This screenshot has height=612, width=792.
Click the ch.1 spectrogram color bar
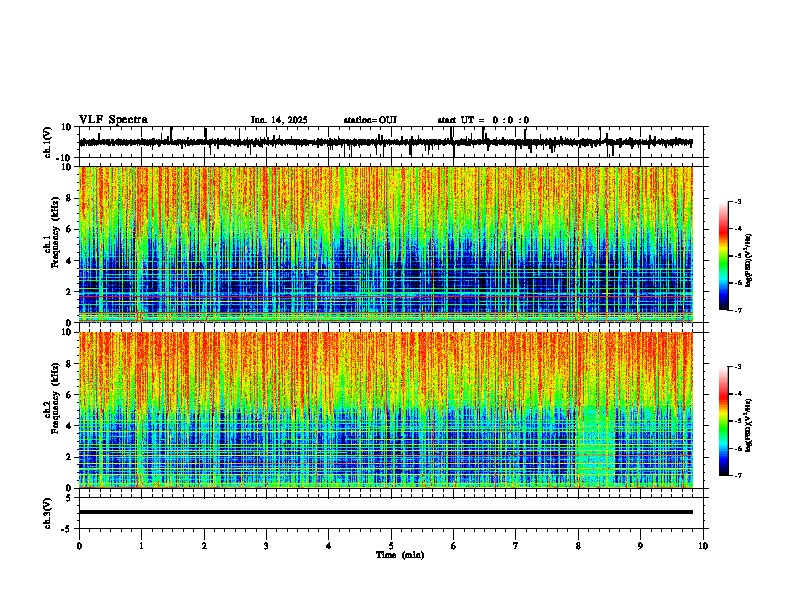[724, 256]
